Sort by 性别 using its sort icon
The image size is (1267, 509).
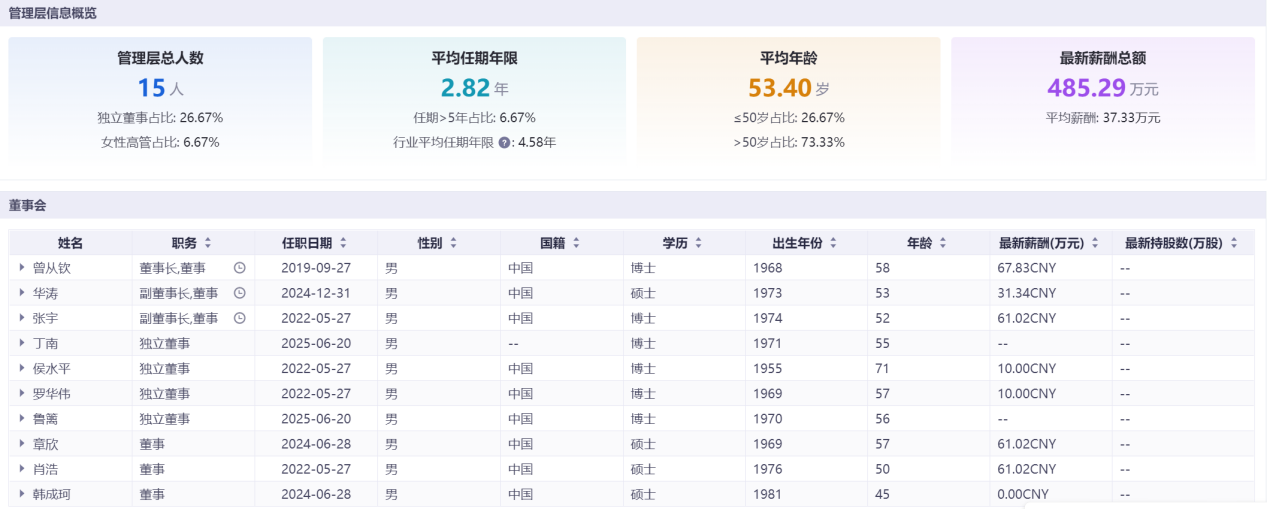click(453, 243)
